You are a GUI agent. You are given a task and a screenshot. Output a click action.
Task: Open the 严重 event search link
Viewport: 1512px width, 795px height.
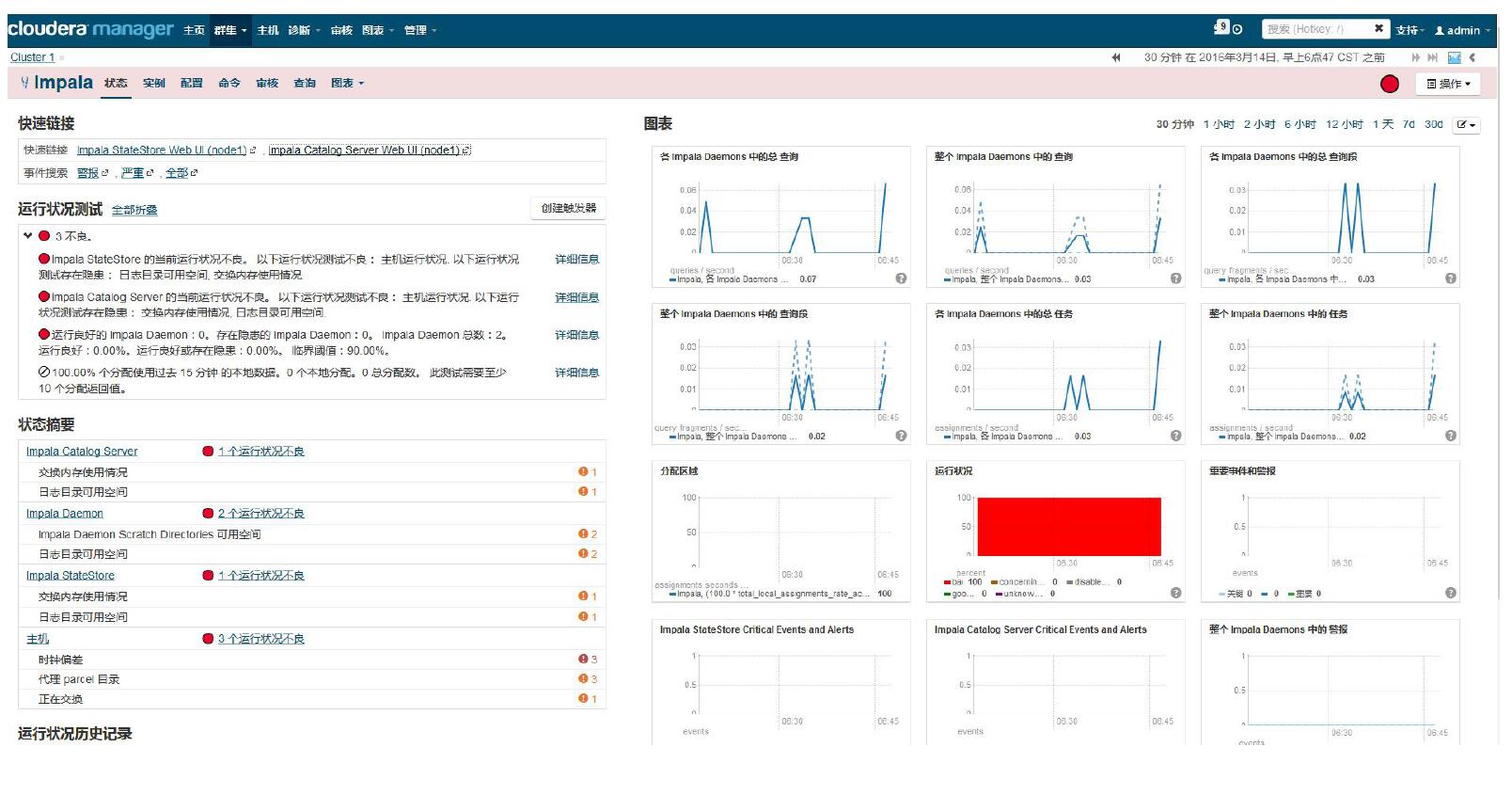coord(133,173)
